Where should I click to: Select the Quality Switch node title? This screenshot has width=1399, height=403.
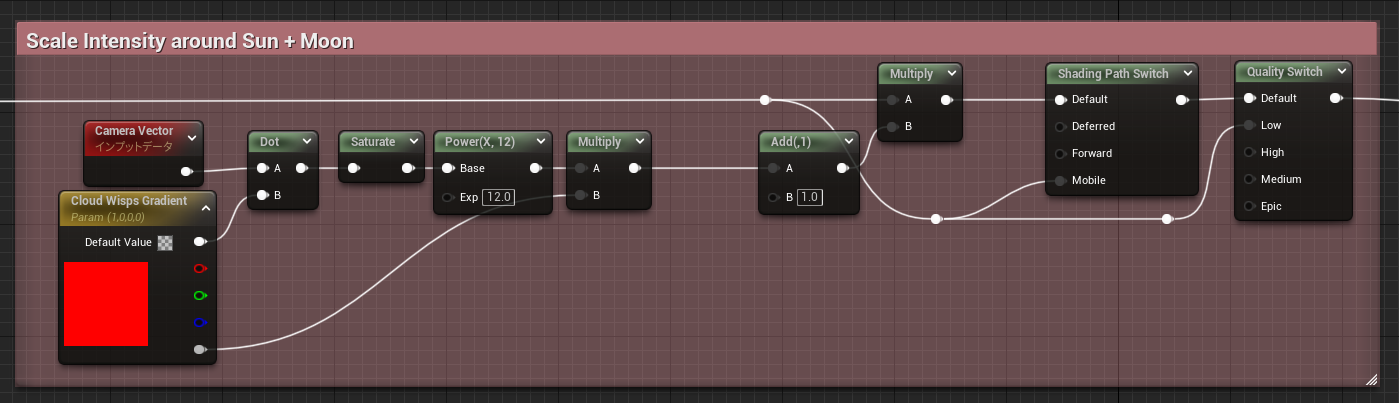[x=1285, y=72]
